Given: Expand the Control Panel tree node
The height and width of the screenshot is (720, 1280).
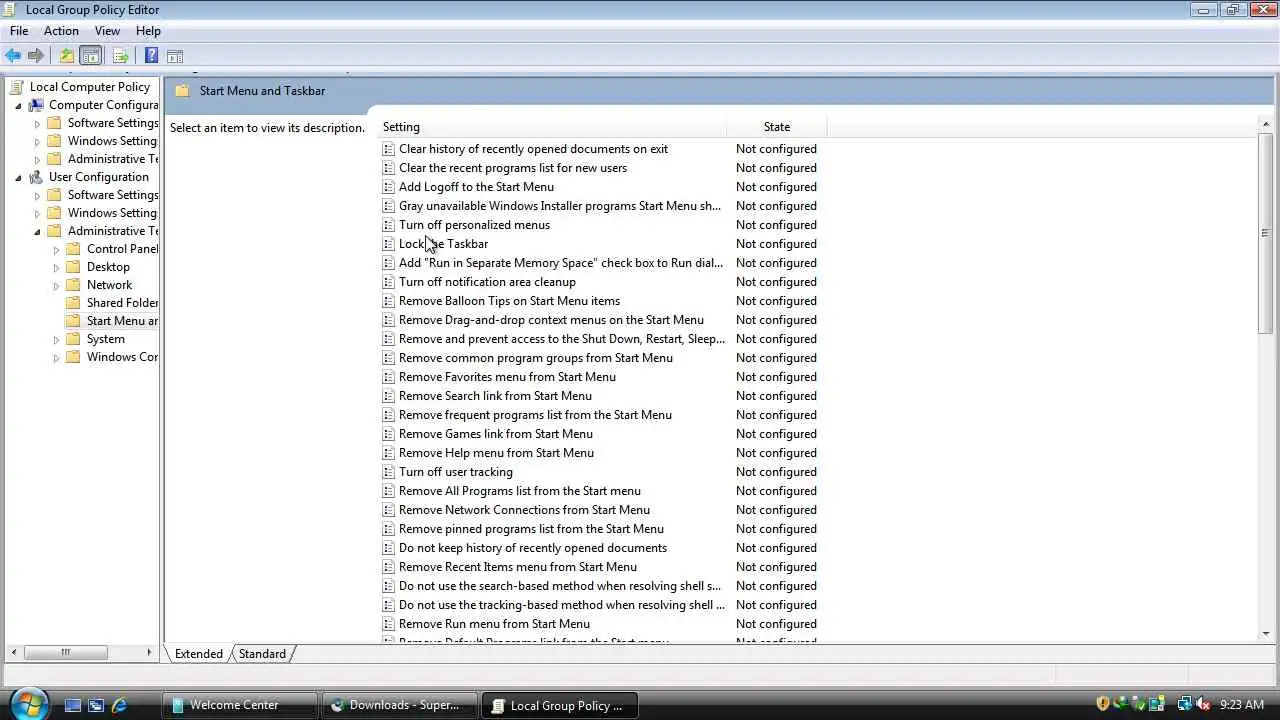Looking at the screenshot, I should pos(57,249).
